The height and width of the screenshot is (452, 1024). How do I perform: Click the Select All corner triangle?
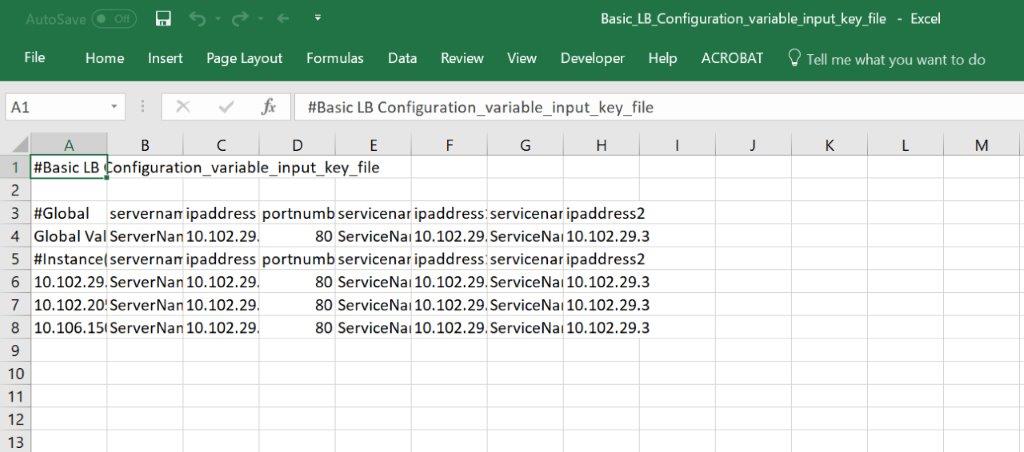[16, 145]
